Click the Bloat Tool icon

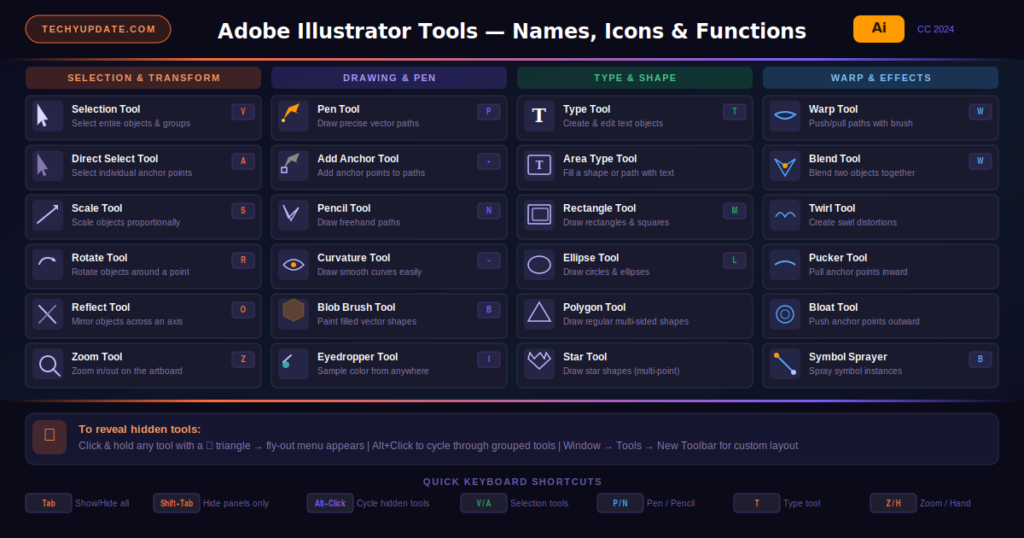point(784,315)
